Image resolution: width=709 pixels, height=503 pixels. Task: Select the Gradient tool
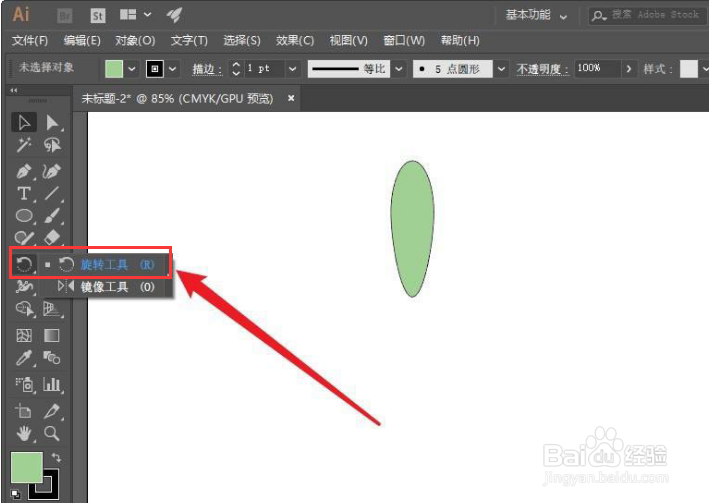point(52,335)
